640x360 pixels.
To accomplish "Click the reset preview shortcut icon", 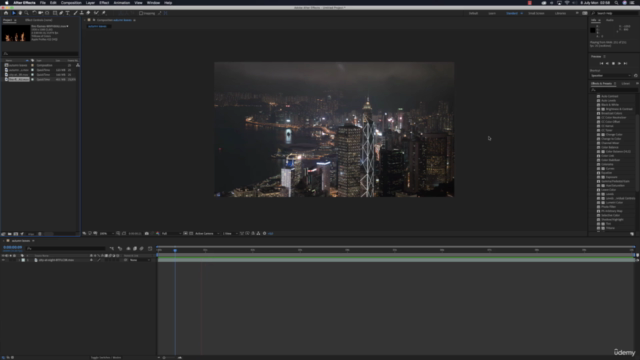I will click(636, 76).
